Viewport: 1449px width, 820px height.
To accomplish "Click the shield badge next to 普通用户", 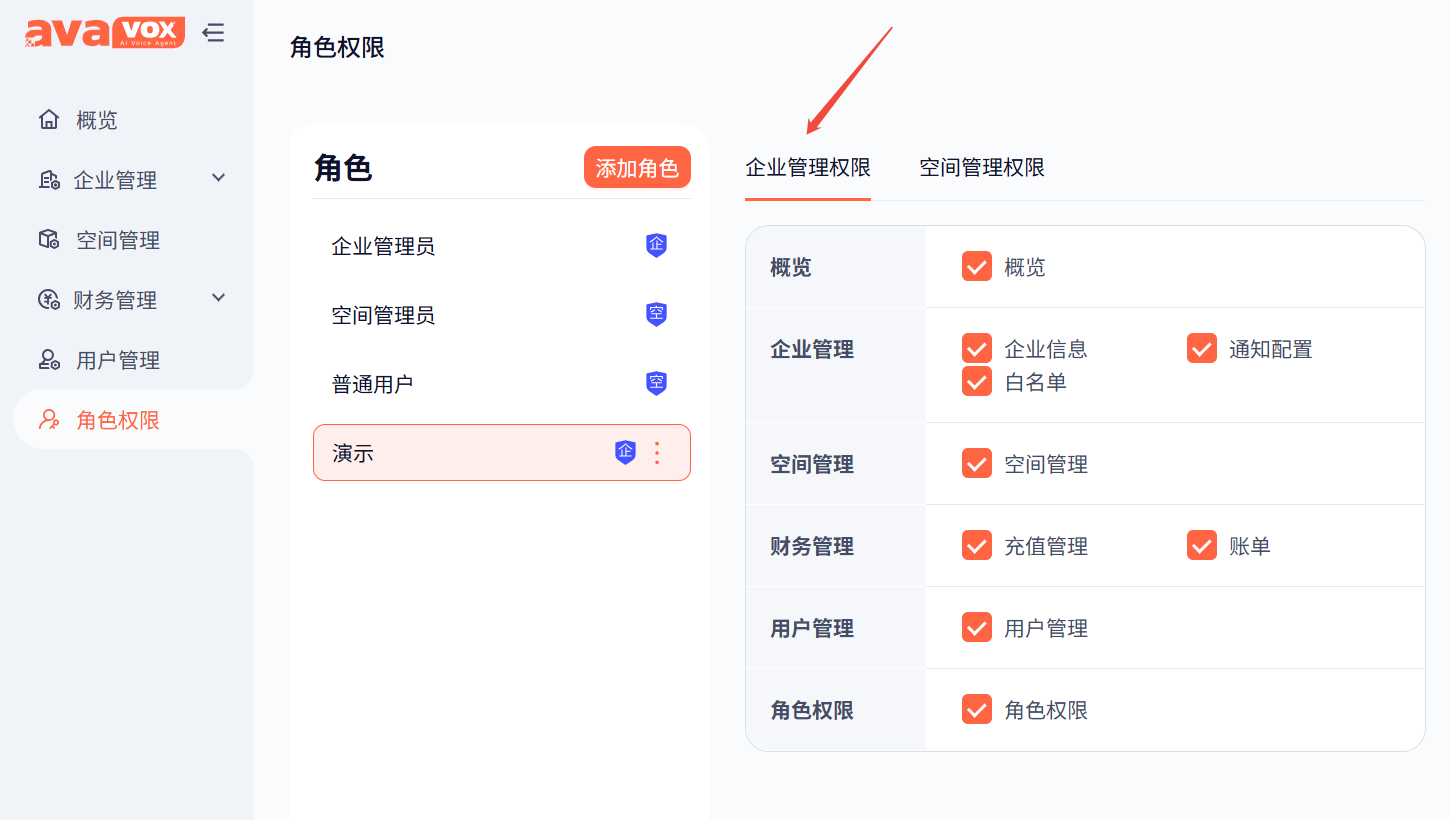I will [x=656, y=383].
